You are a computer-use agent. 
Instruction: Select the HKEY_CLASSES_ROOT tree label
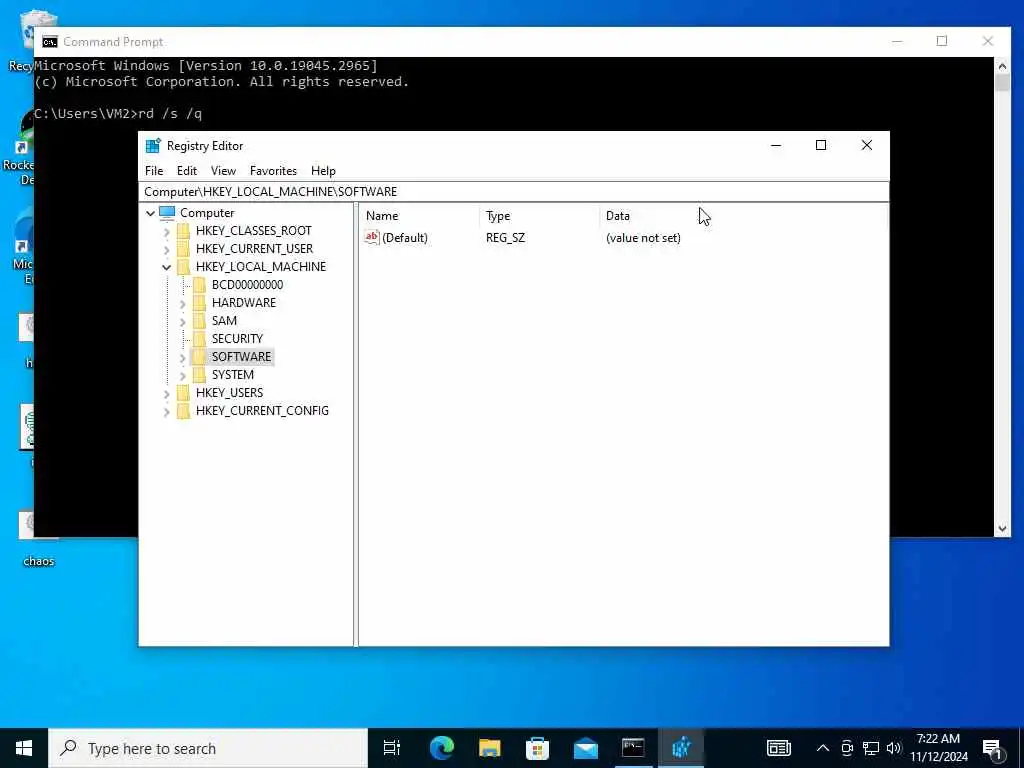[253, 231]
